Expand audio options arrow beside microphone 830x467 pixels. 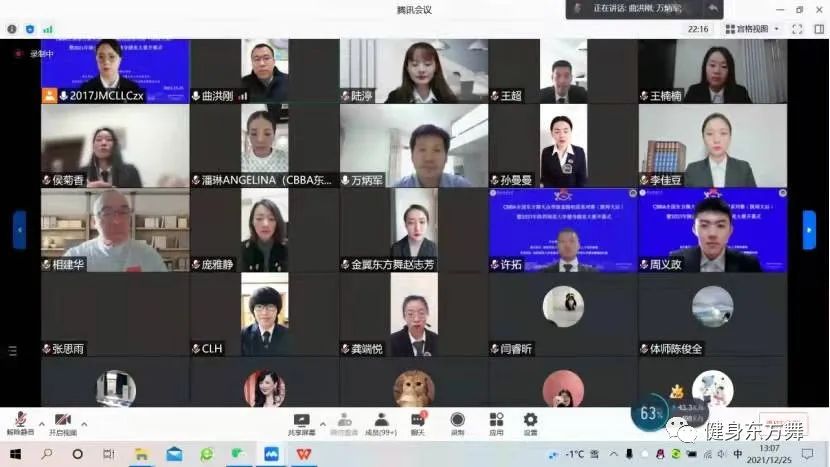[x=41, y=424]
